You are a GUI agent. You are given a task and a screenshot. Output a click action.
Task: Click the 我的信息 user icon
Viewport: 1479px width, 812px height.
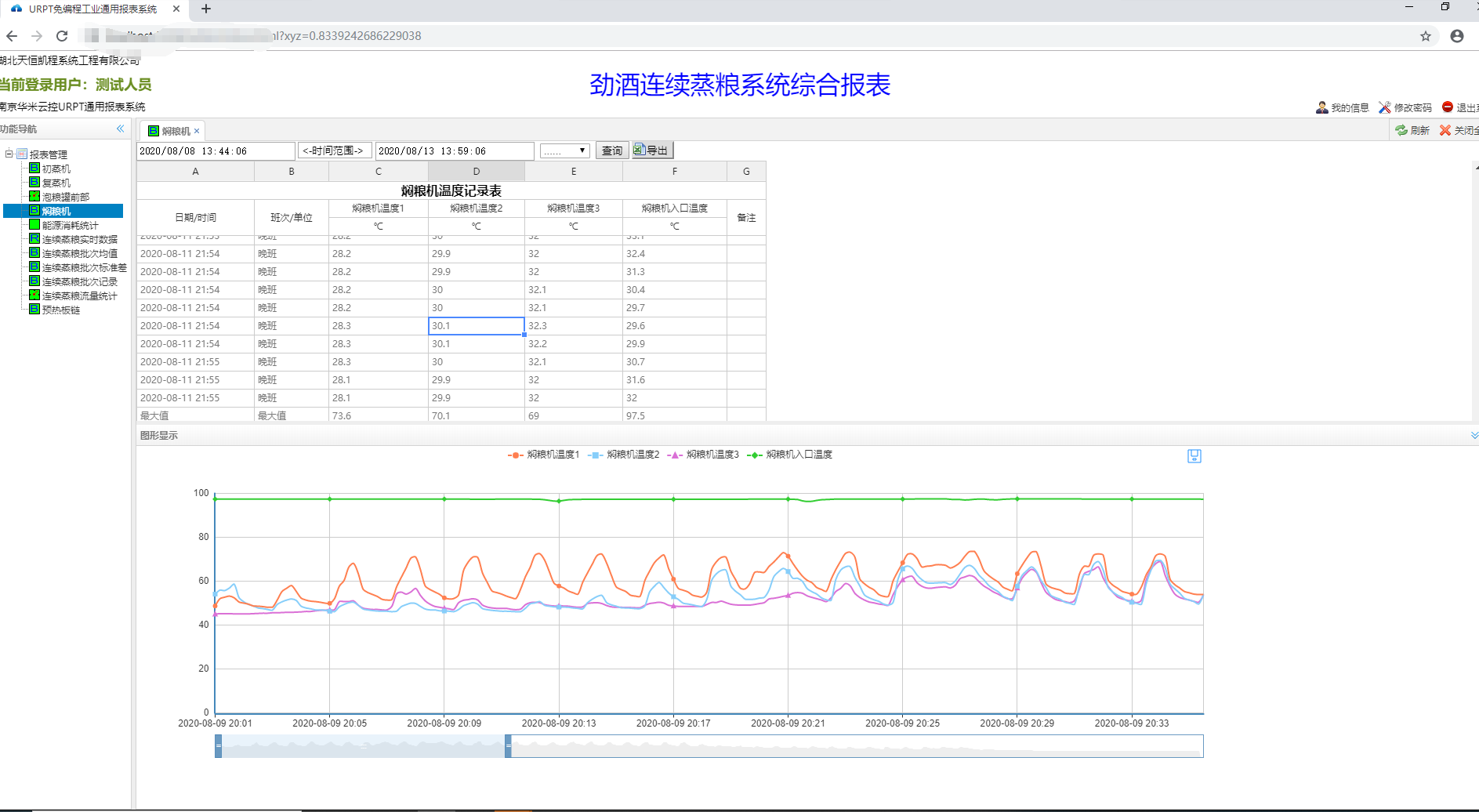[x=1321, y=107]
